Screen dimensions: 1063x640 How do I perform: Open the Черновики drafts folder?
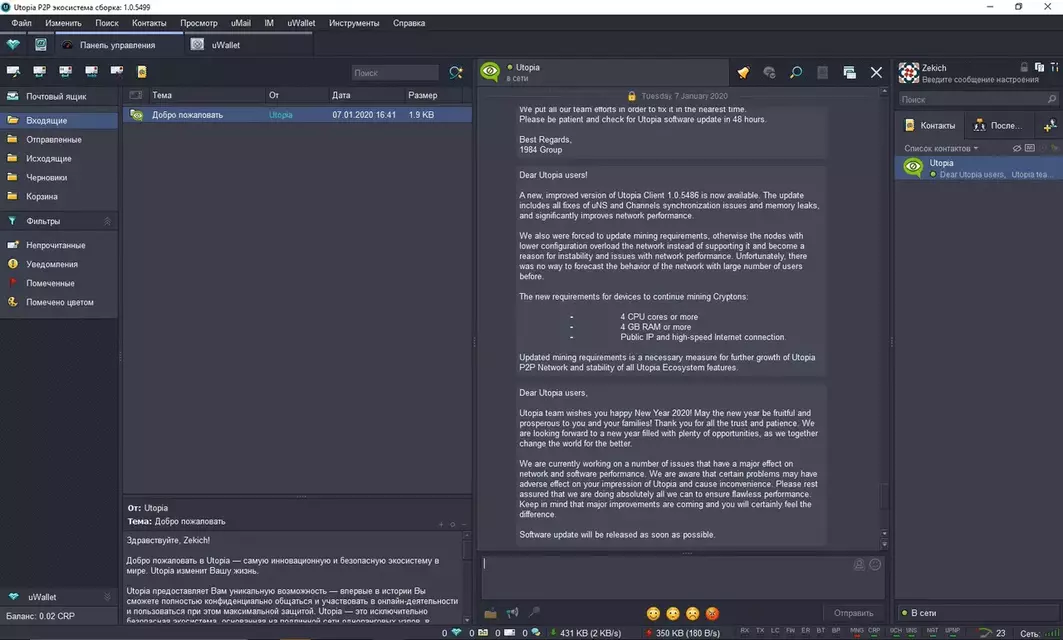[x=59, y=177]
